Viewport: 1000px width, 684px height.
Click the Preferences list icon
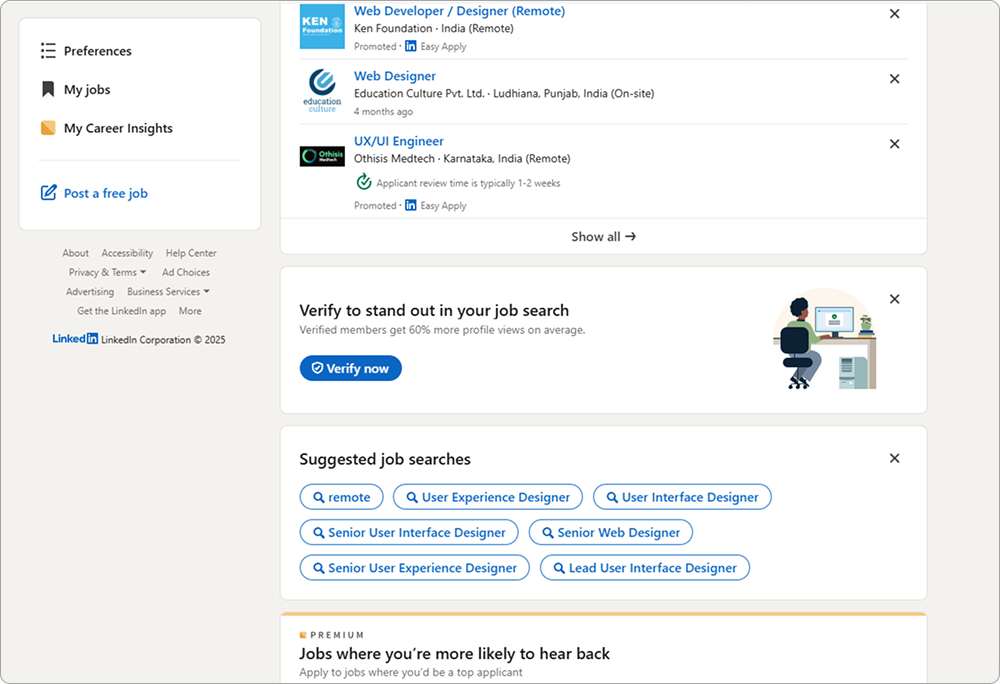[48, 51]
